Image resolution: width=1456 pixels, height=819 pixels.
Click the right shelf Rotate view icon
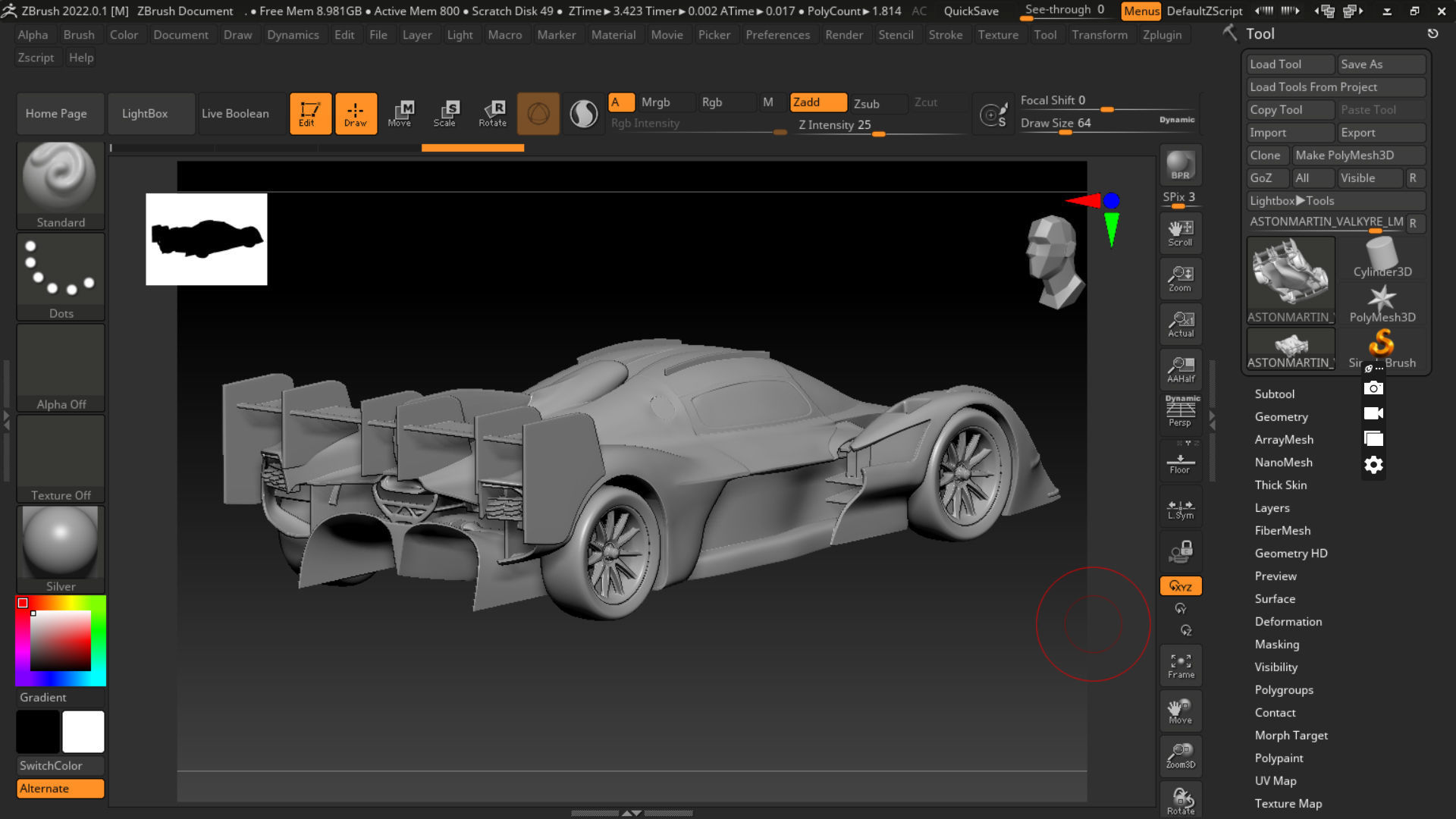1181,800
